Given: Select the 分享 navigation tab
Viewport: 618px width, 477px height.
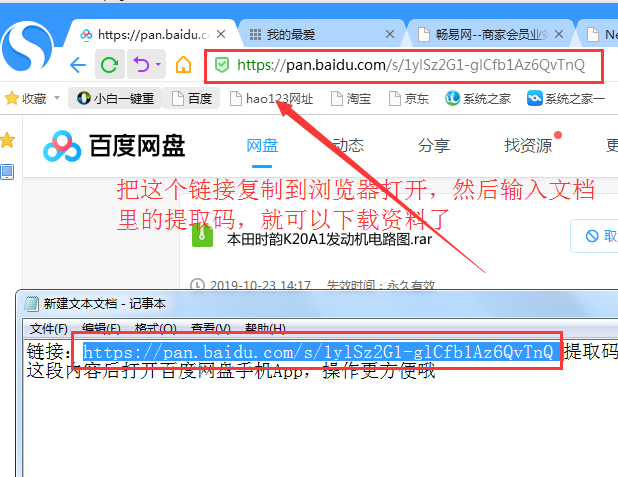Looking at the screenshot, I should [434, 146].
